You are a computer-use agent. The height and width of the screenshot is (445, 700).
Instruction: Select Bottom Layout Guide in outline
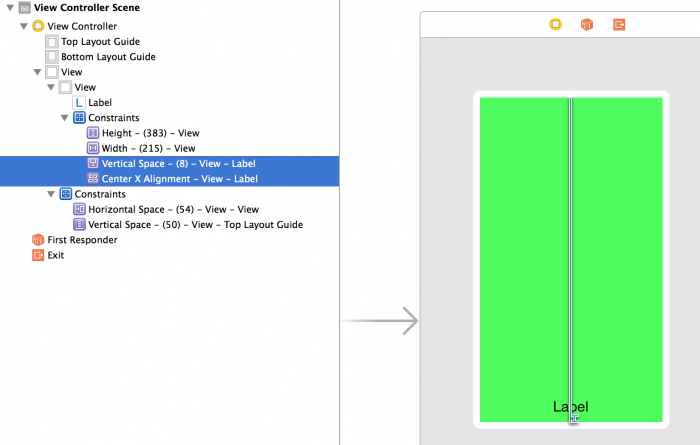pos(108,57)
